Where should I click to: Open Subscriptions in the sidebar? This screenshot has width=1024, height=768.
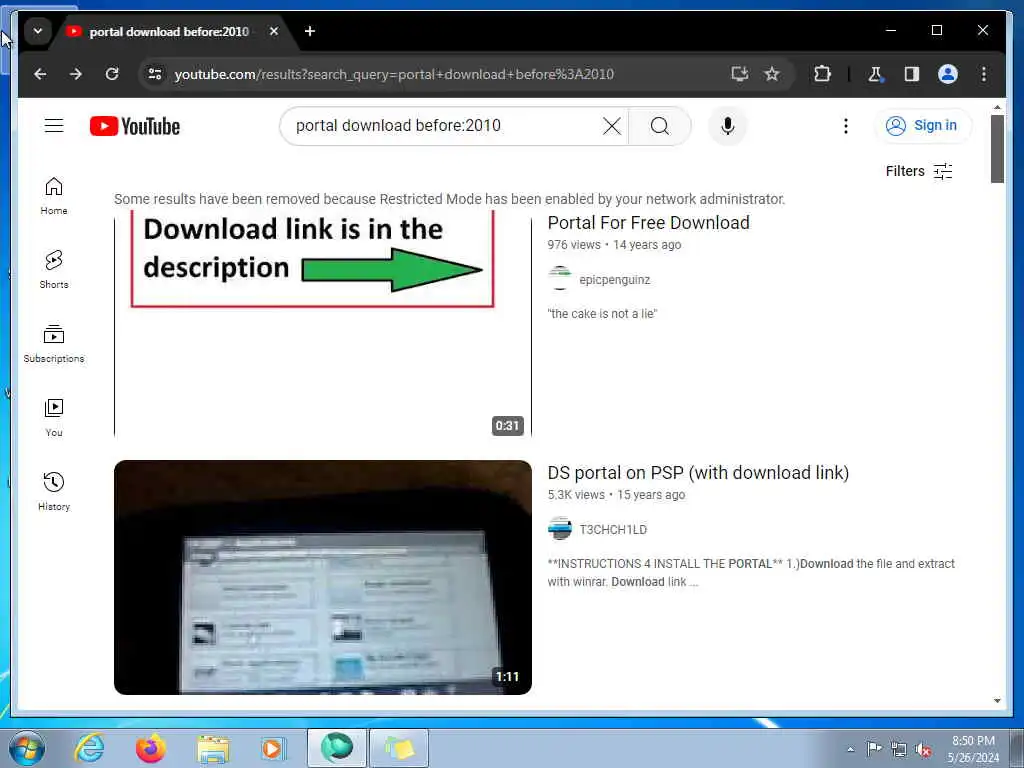tap(54, 344)
